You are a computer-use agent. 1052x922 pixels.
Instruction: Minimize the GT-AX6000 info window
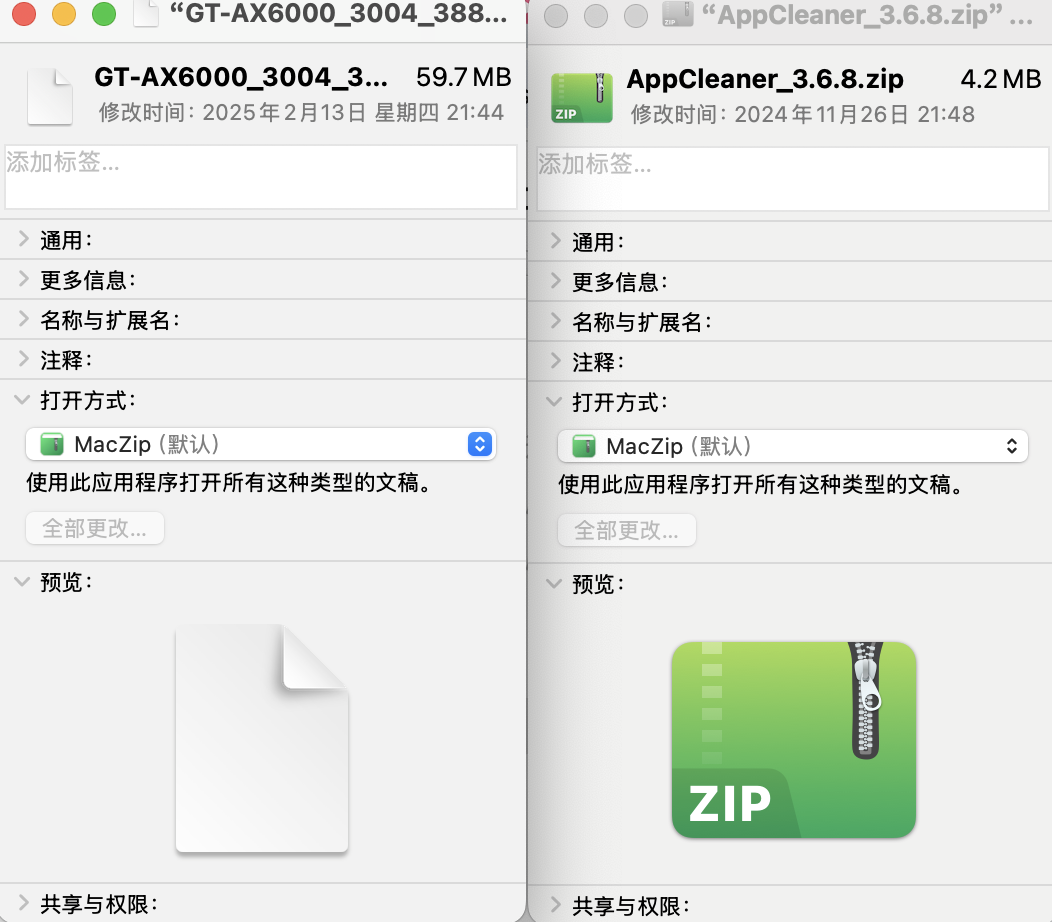[x=64, y=13]
